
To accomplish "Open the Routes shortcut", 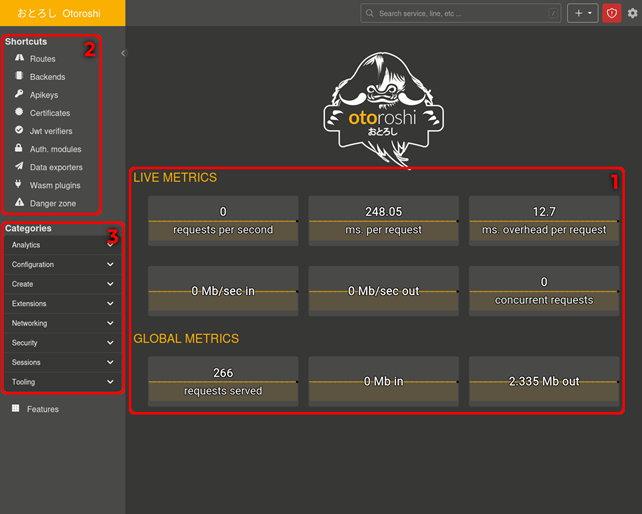I will pyautogui.click(x=43, y=59).
